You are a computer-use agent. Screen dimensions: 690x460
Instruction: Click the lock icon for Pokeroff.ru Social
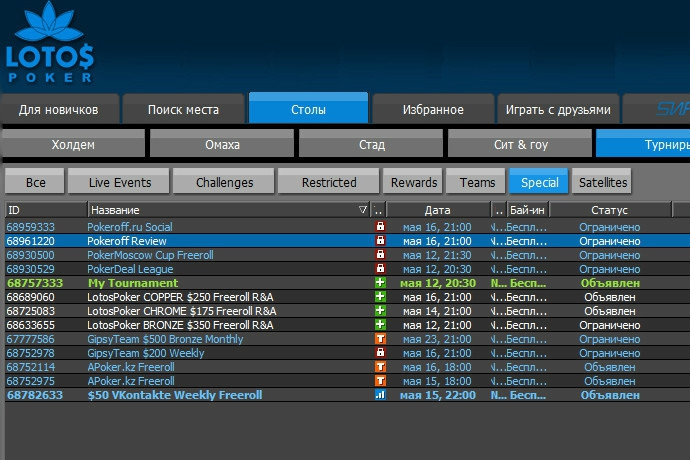click(380, 227)
